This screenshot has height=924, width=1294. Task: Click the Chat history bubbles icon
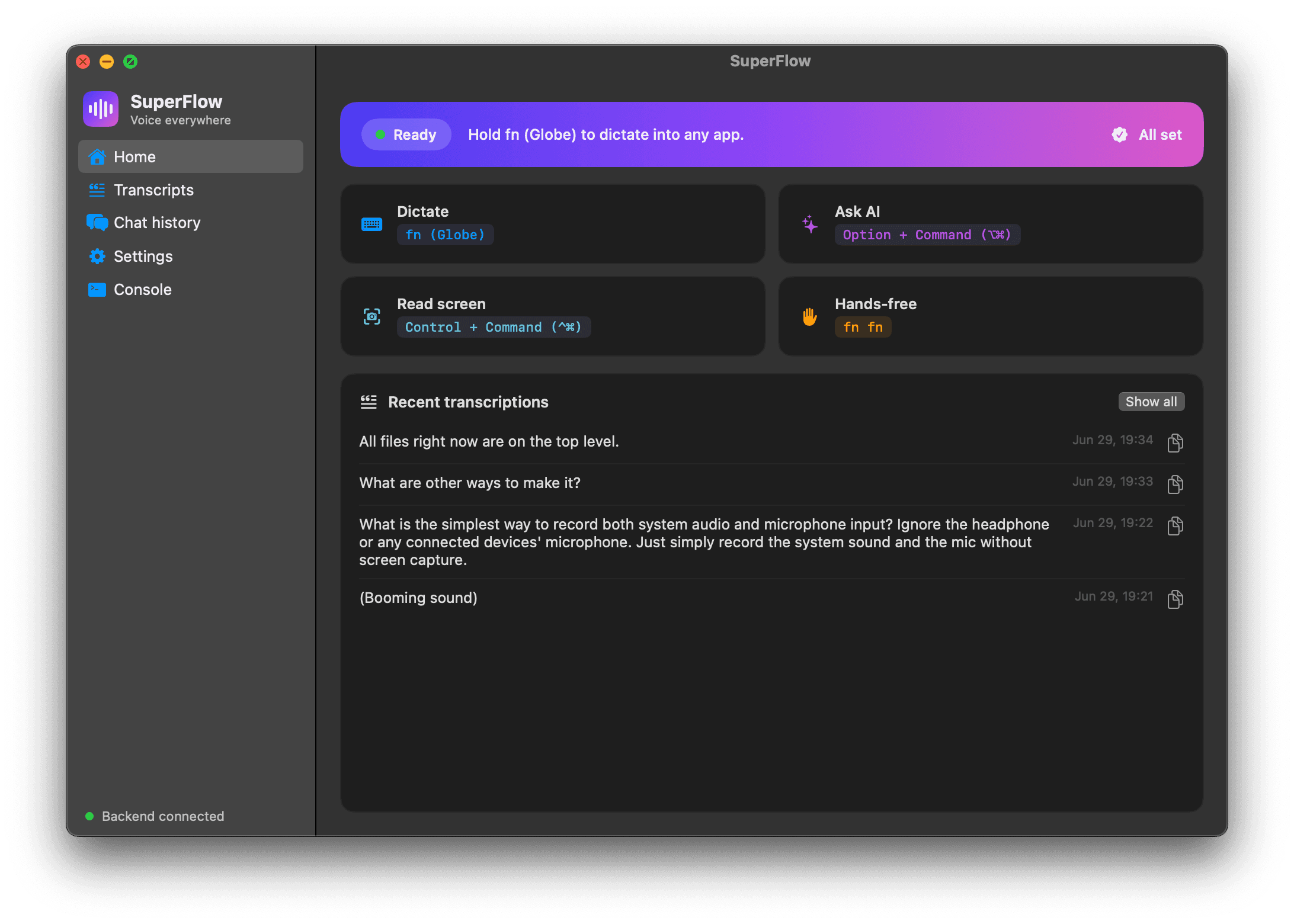pos(97,223)
